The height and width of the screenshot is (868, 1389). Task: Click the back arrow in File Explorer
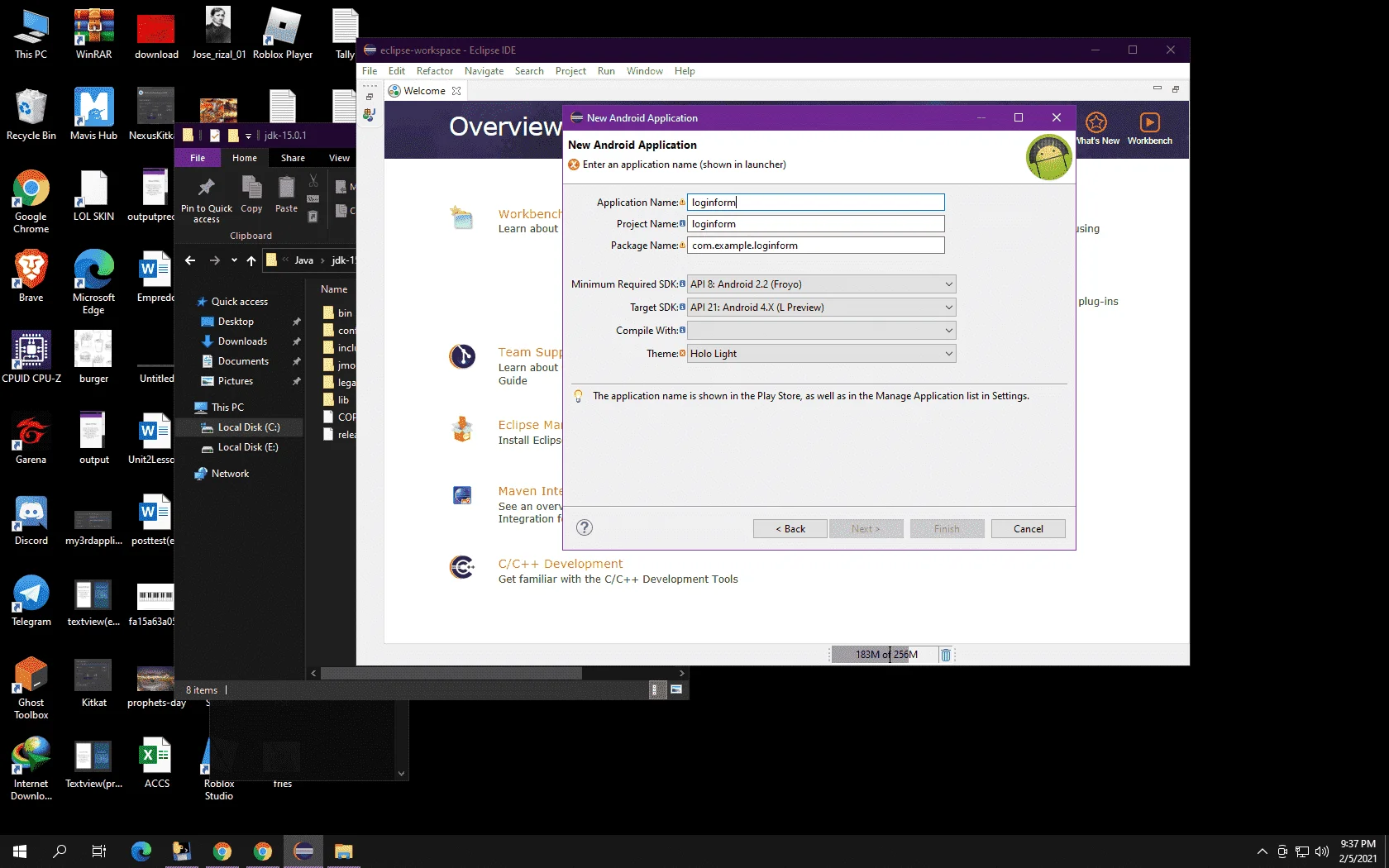(x=190, y=260)
